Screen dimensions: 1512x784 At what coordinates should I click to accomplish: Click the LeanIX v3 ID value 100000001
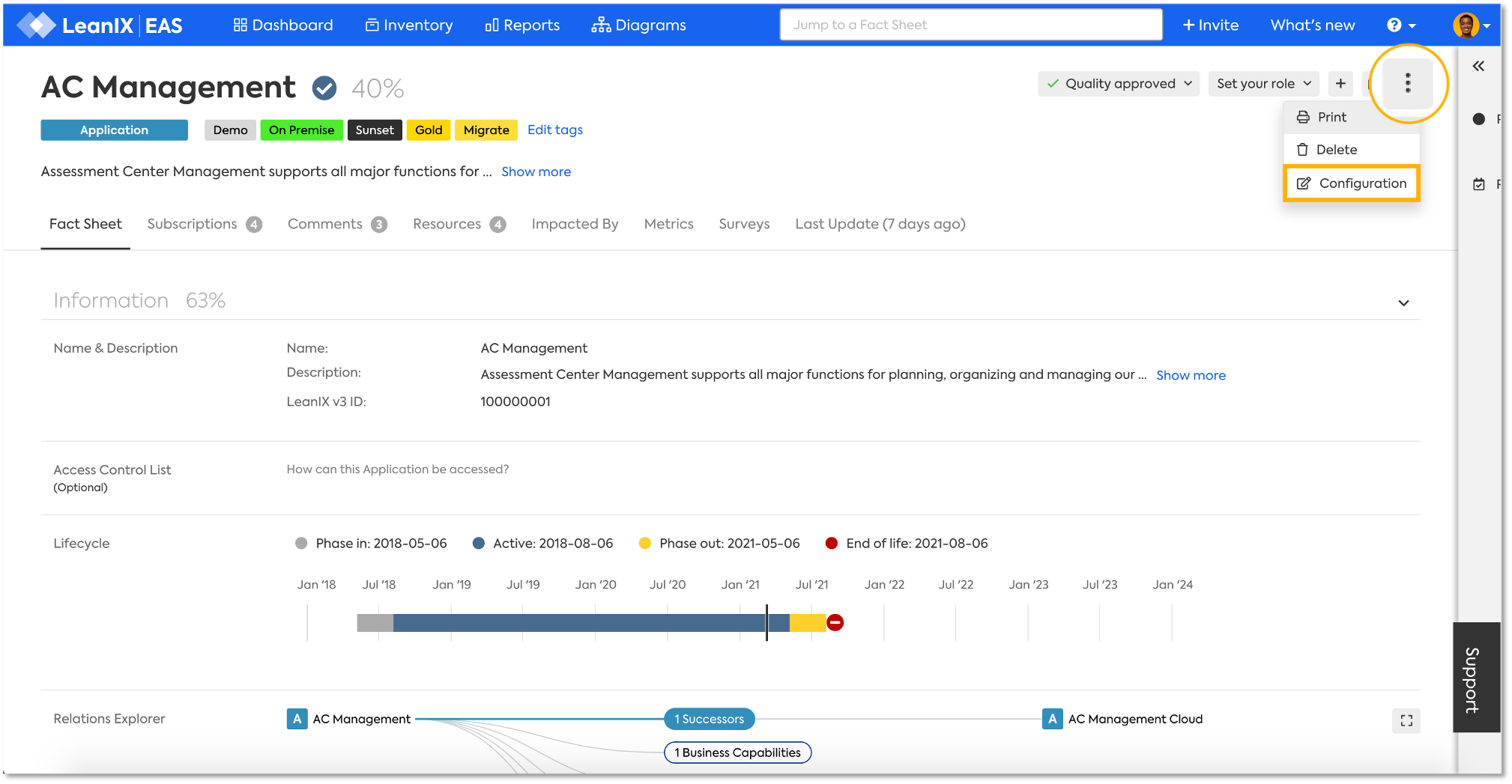coord(515,402)
